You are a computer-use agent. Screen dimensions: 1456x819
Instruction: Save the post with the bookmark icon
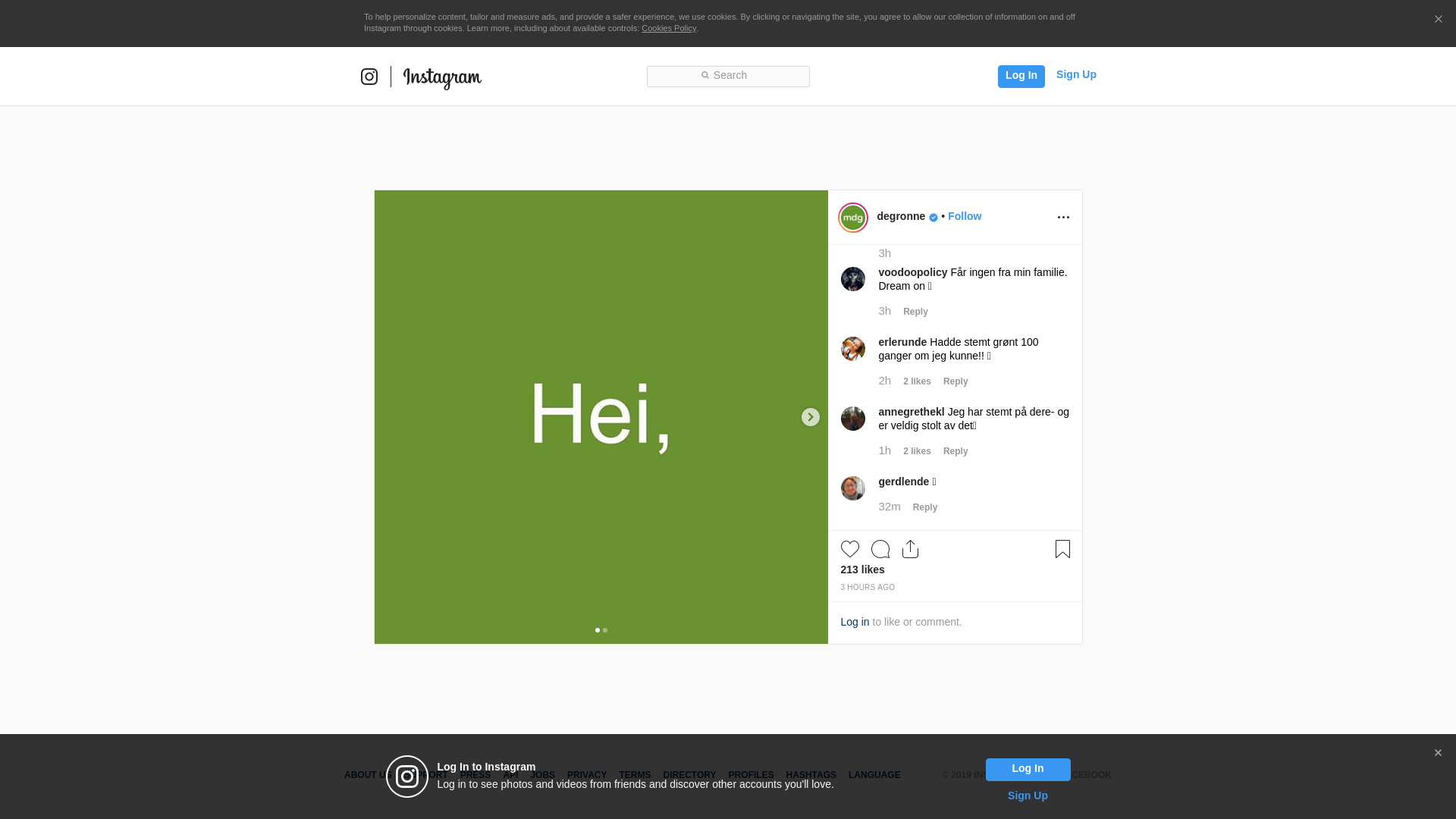click(x=1062, y=549)
